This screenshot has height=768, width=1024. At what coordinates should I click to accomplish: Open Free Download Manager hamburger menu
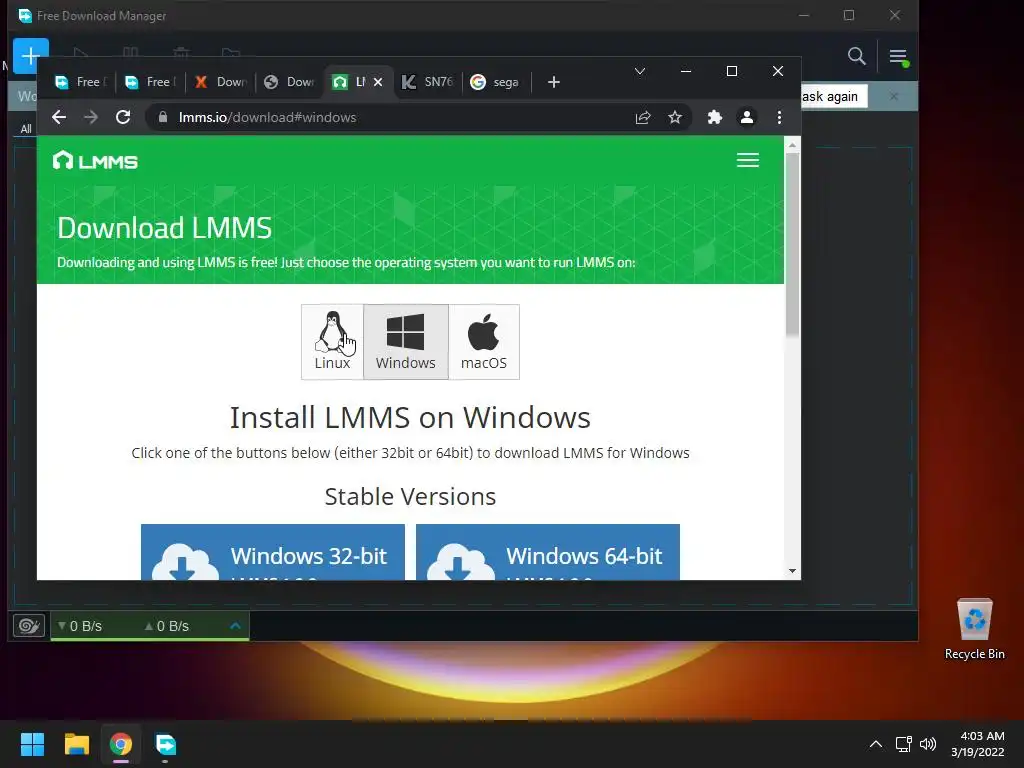click(898, 57)
